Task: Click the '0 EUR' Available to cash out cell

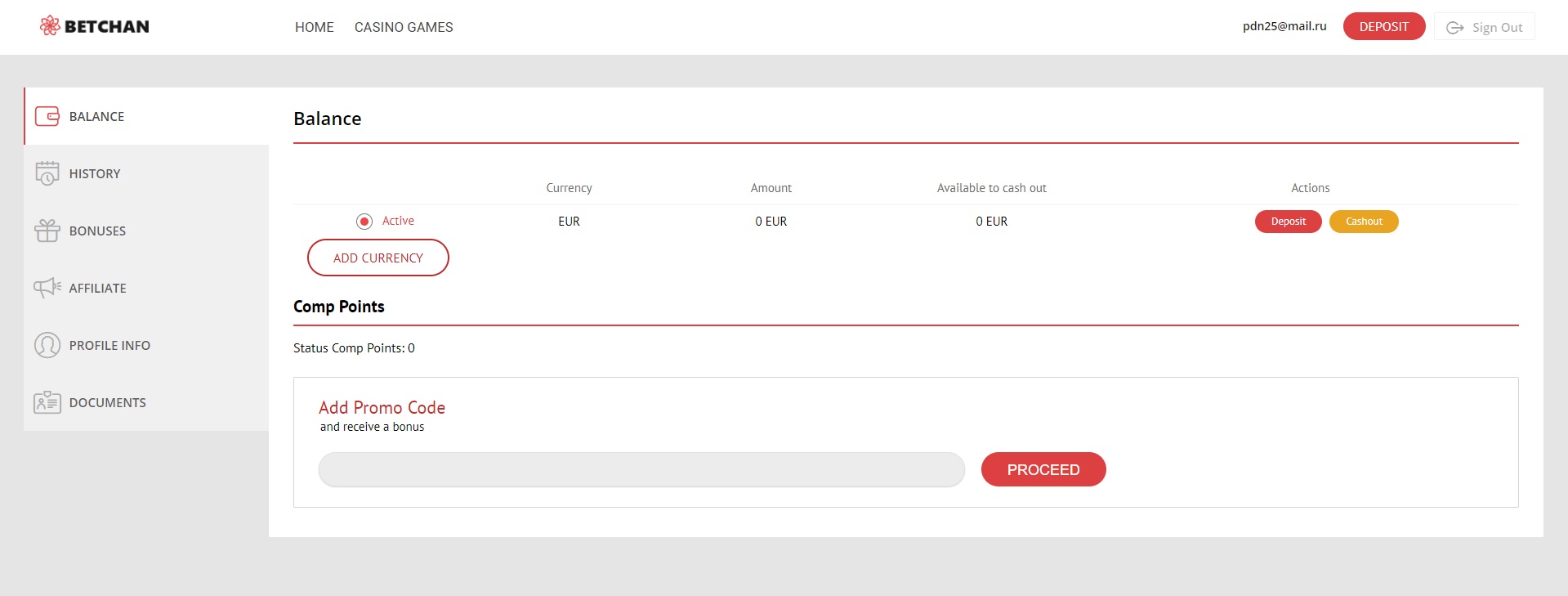Action: 992,222
